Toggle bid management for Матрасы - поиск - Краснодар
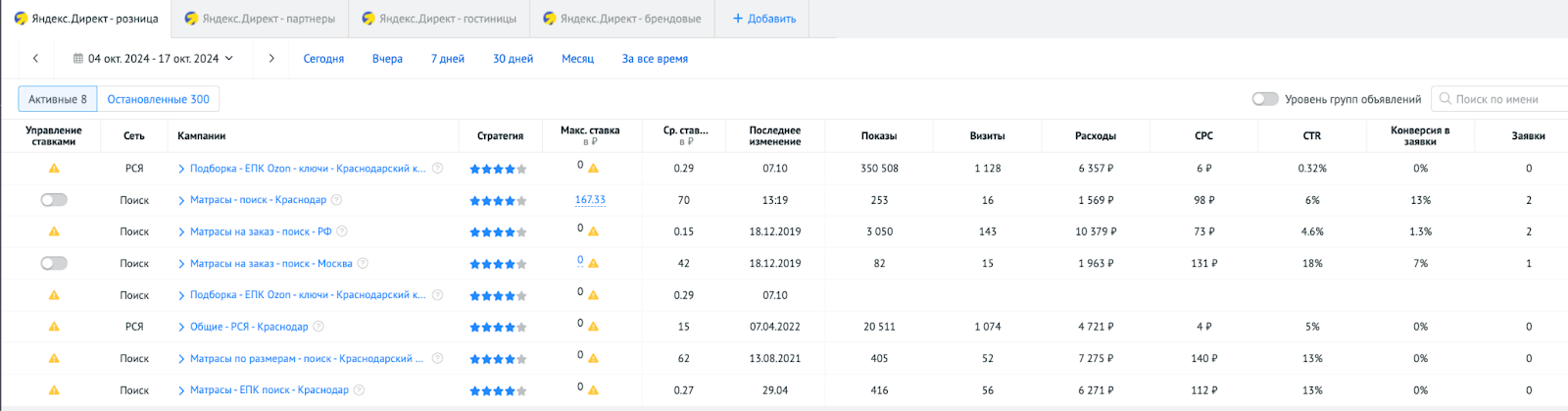The width and height of the screenshot is (1568, 411). 54,200
